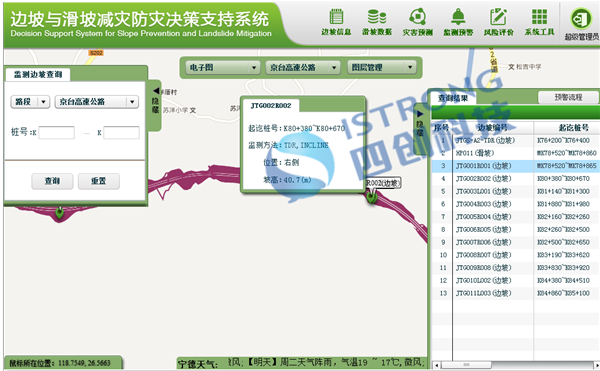Click the 重置 reset button

[x=99, y=181]
